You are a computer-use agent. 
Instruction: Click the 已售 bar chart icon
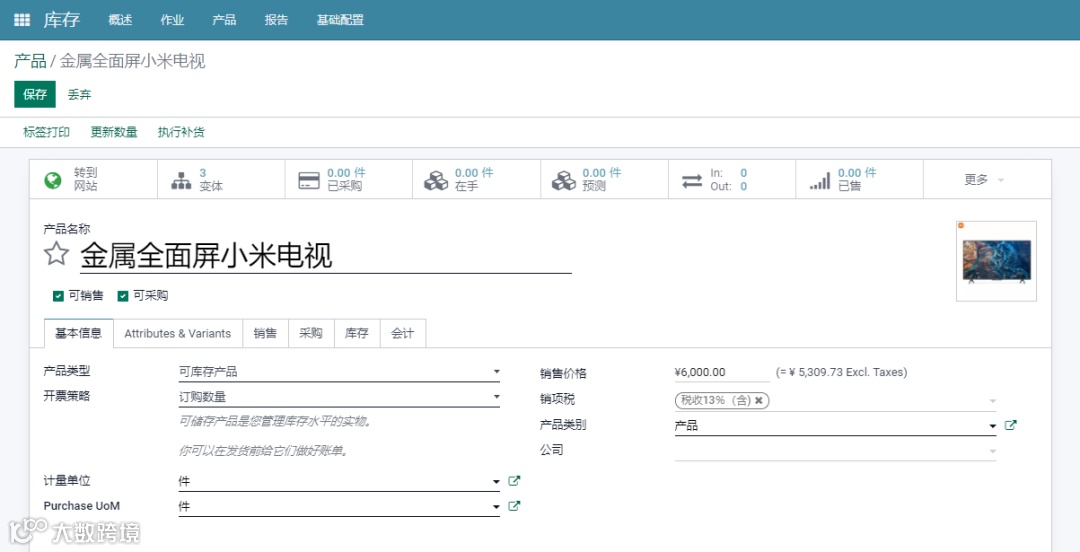click(820, 181)
